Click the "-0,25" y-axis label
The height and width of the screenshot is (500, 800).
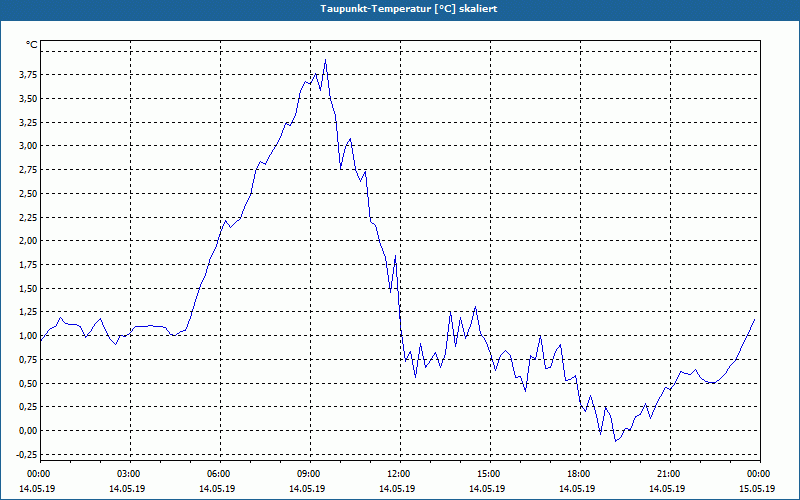click(27, 455)
